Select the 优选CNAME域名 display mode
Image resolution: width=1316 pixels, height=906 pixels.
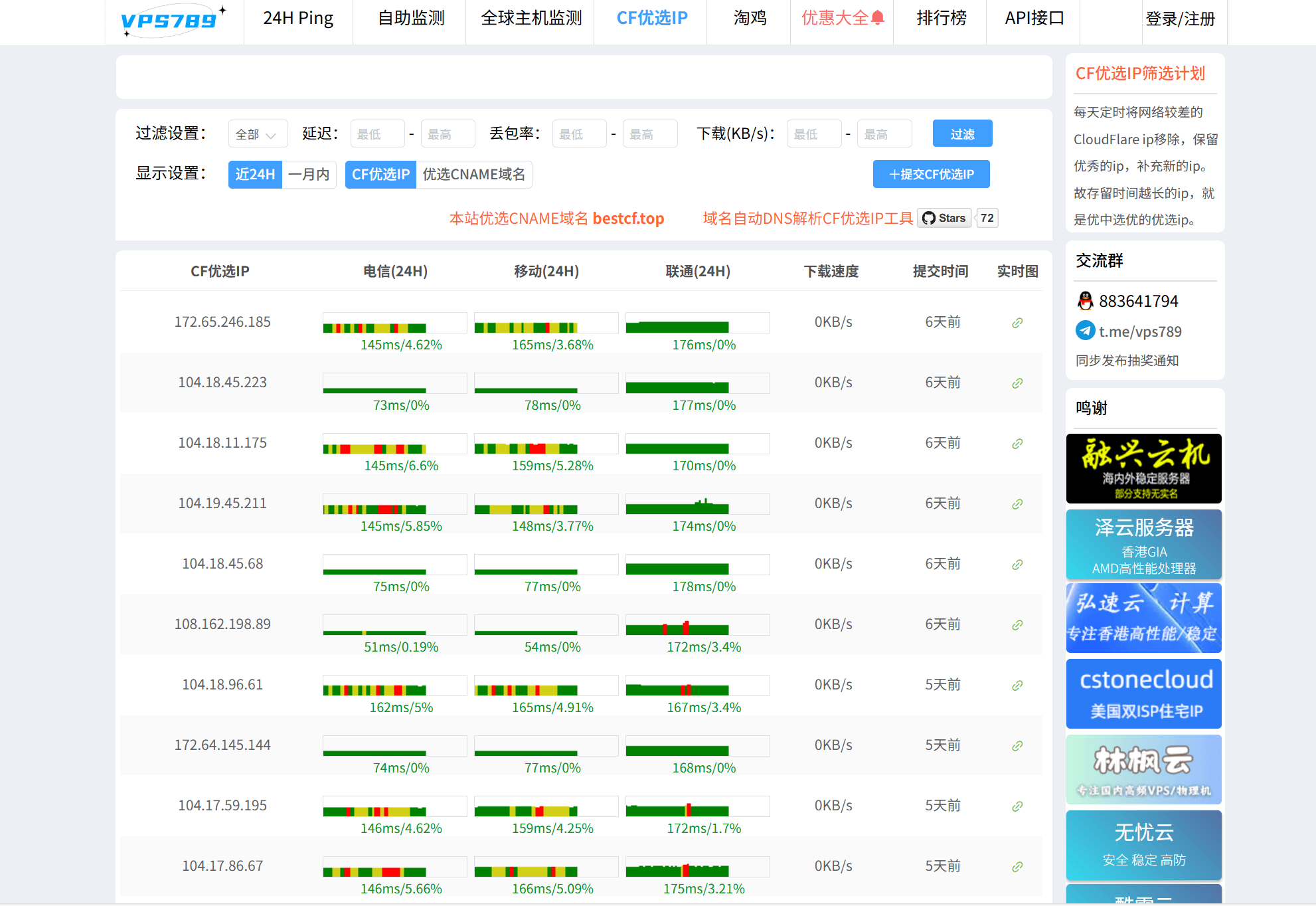point(474,174)
